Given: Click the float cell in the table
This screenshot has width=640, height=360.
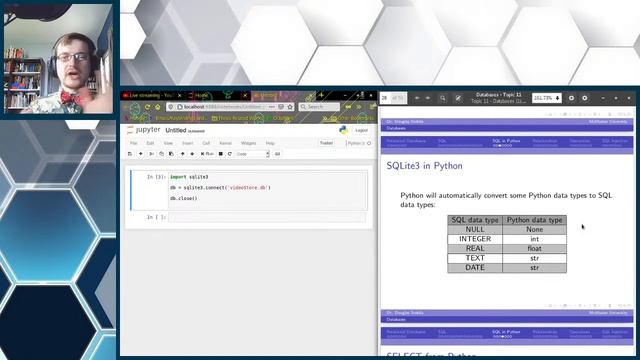Looking at the screenshot, I should (534, 248).
